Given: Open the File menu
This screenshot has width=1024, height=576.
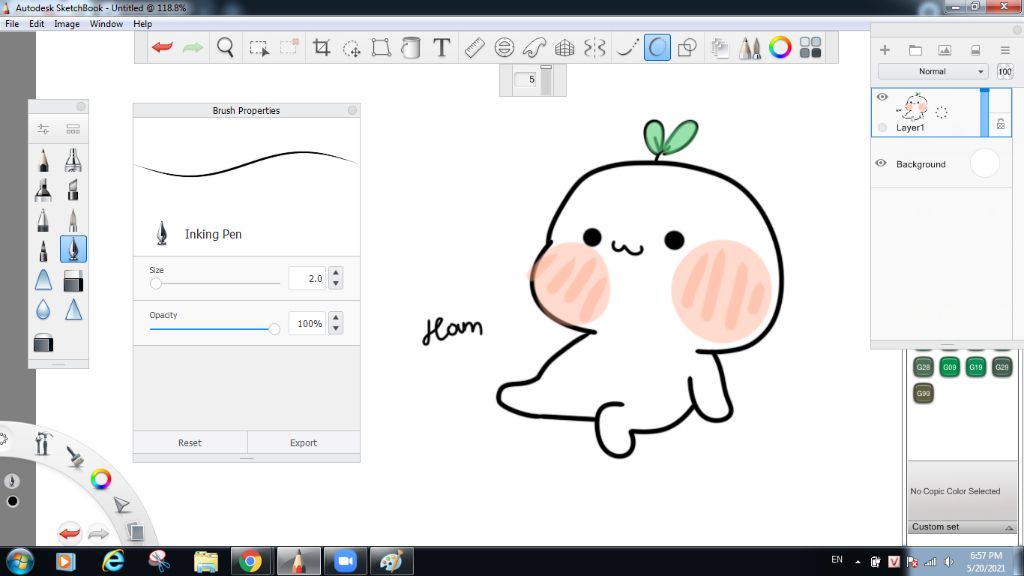Looking at the screenshot, I should tap(12, 24).
